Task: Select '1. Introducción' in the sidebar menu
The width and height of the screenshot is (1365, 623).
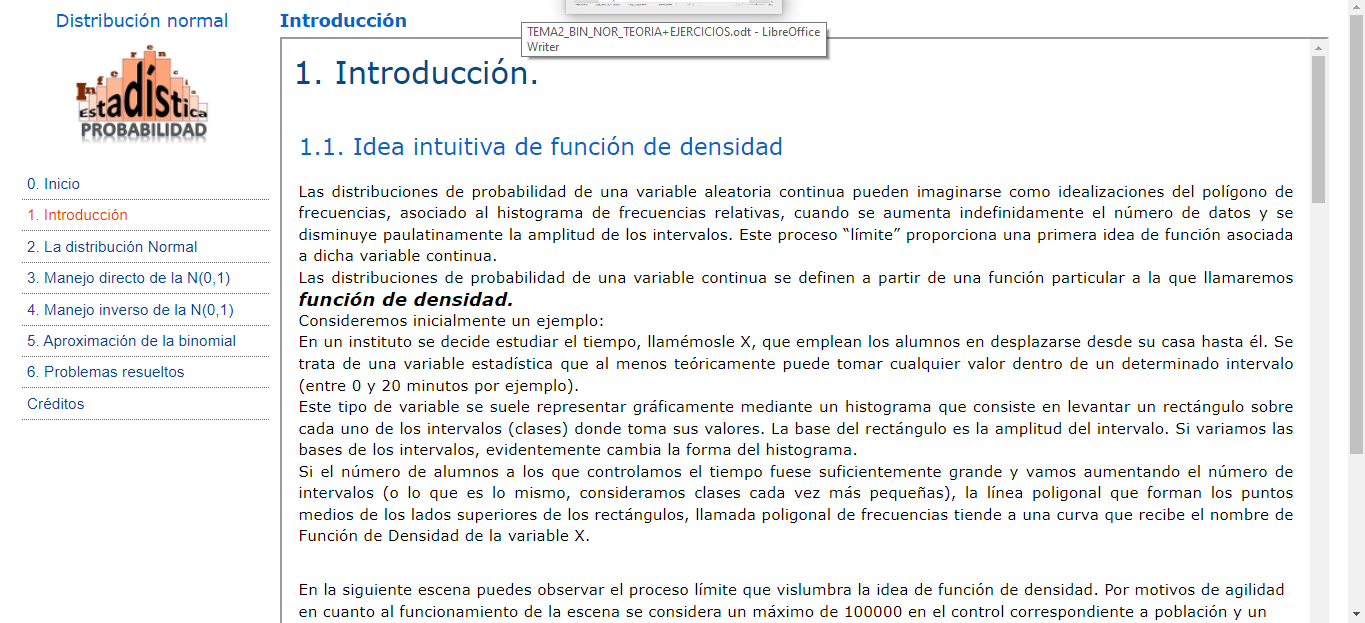Action: tap(77, 215)
